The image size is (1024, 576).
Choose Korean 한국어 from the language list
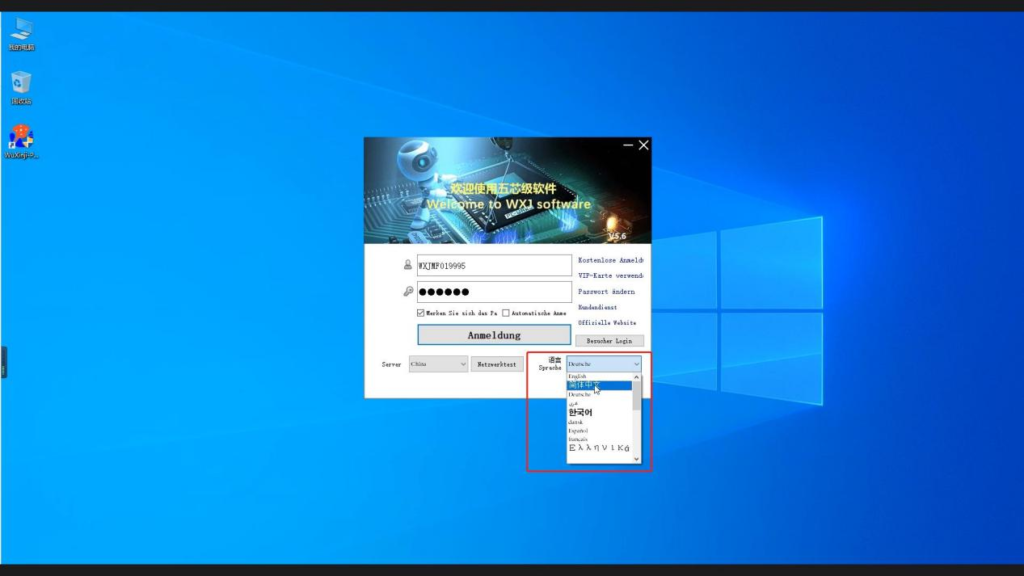pos(599,413)
